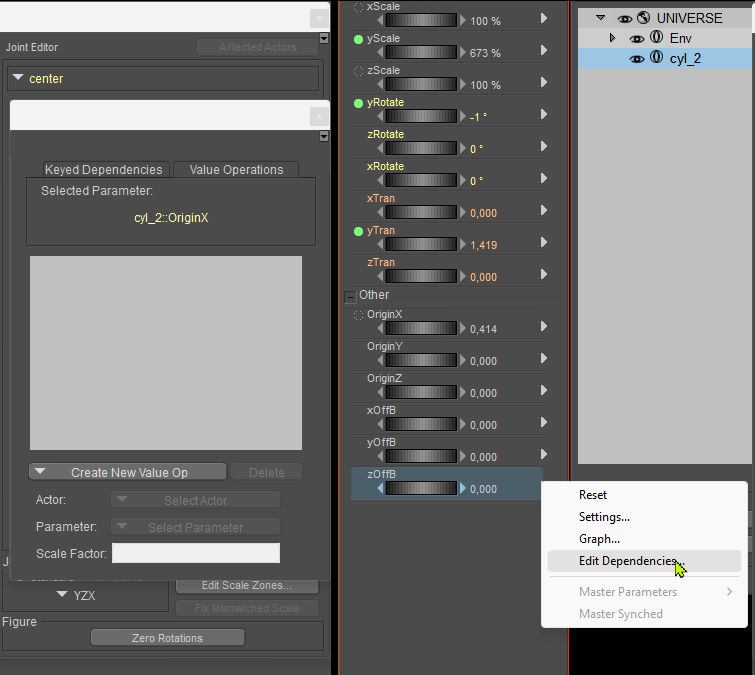Close the dependency editor floating window
755x675 pixels.
tap(319, 116)
